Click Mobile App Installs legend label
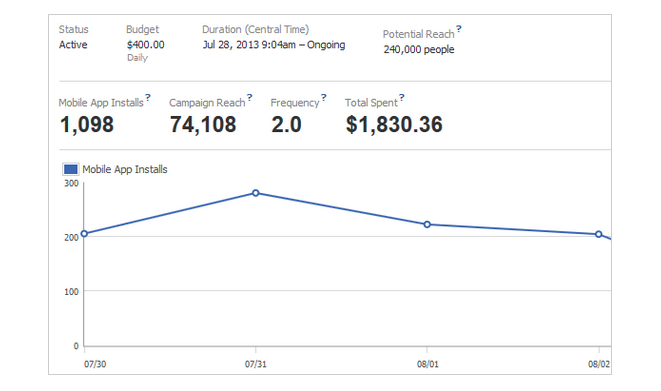661x391 pixels. pyautogui.click(x=125, y=169)
